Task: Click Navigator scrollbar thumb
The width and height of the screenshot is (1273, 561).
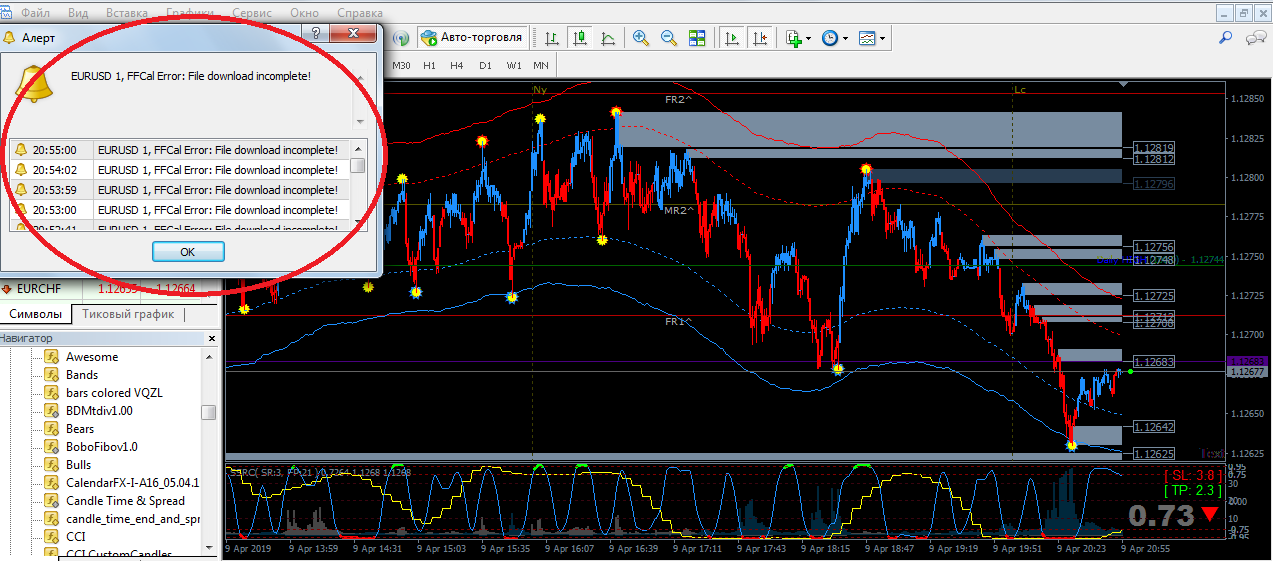Action: pyautogui.click(x=208, y=412)
